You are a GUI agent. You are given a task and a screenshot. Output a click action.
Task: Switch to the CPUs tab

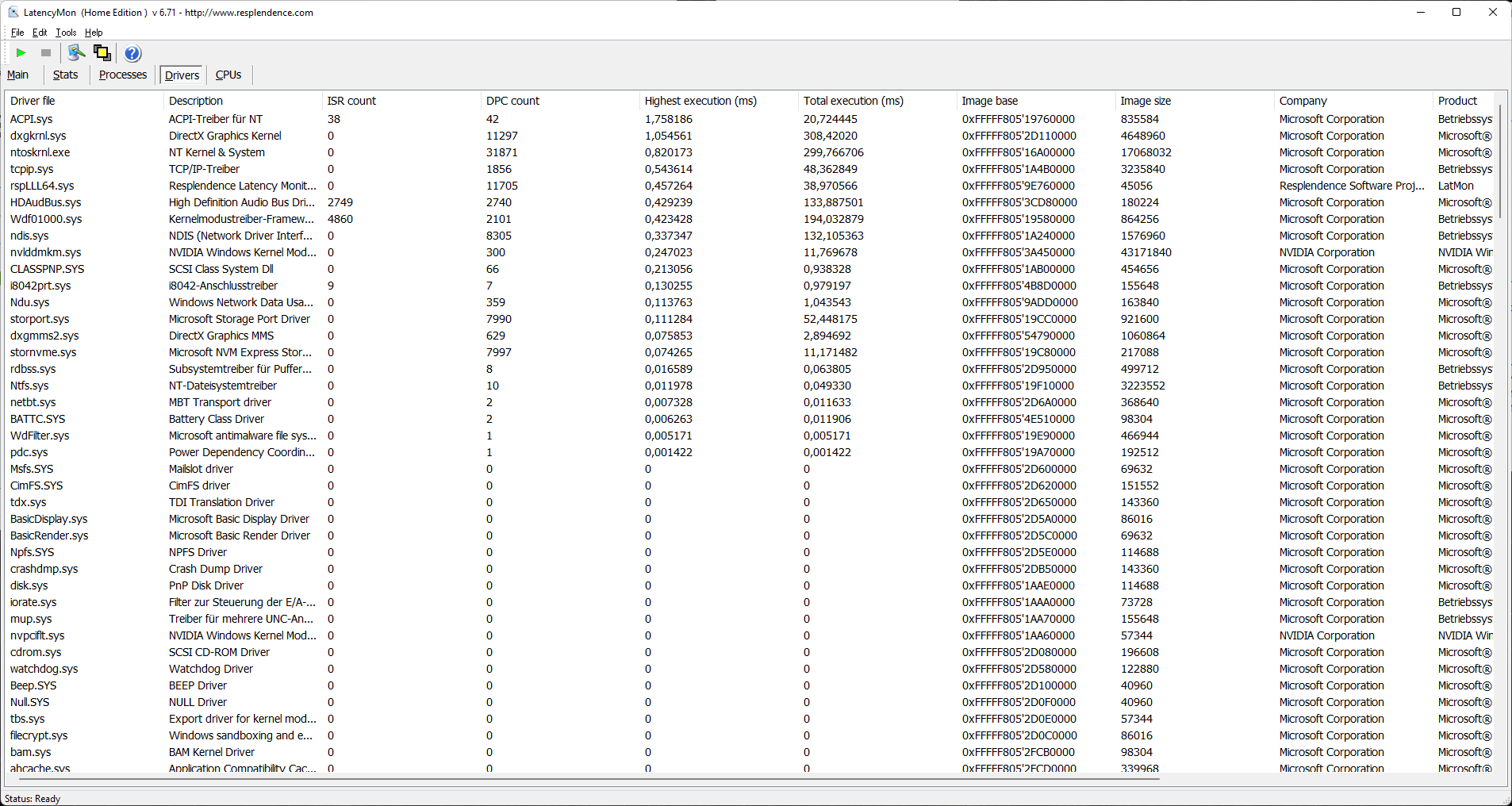pyautogui.click(x=228, y=75)
